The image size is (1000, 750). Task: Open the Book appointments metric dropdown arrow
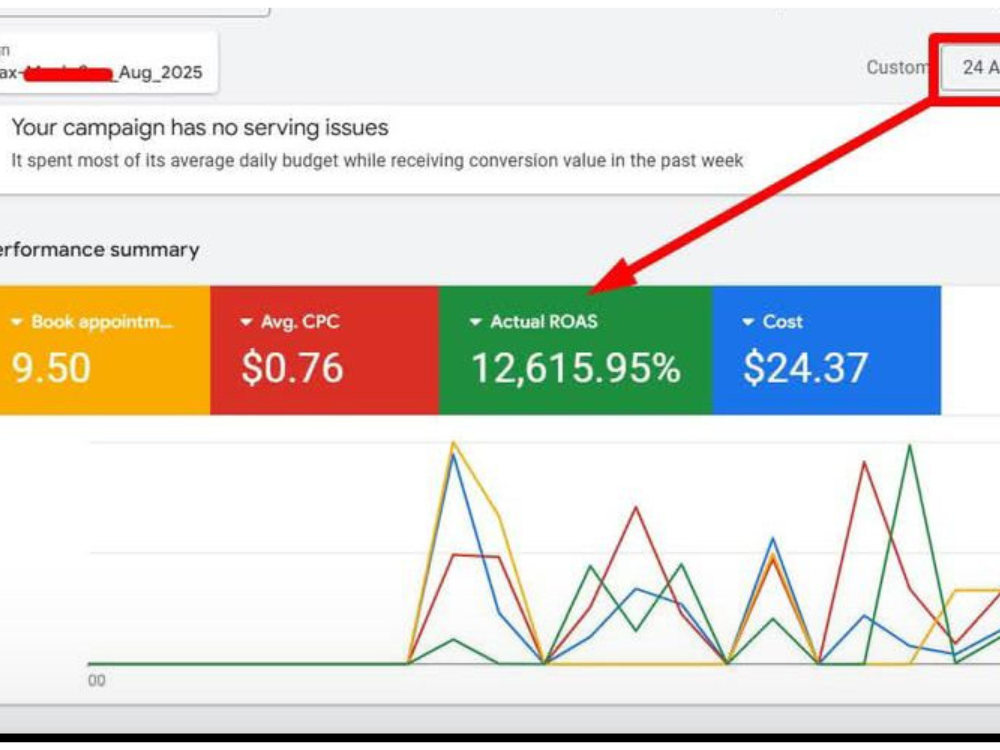[17, 322]
